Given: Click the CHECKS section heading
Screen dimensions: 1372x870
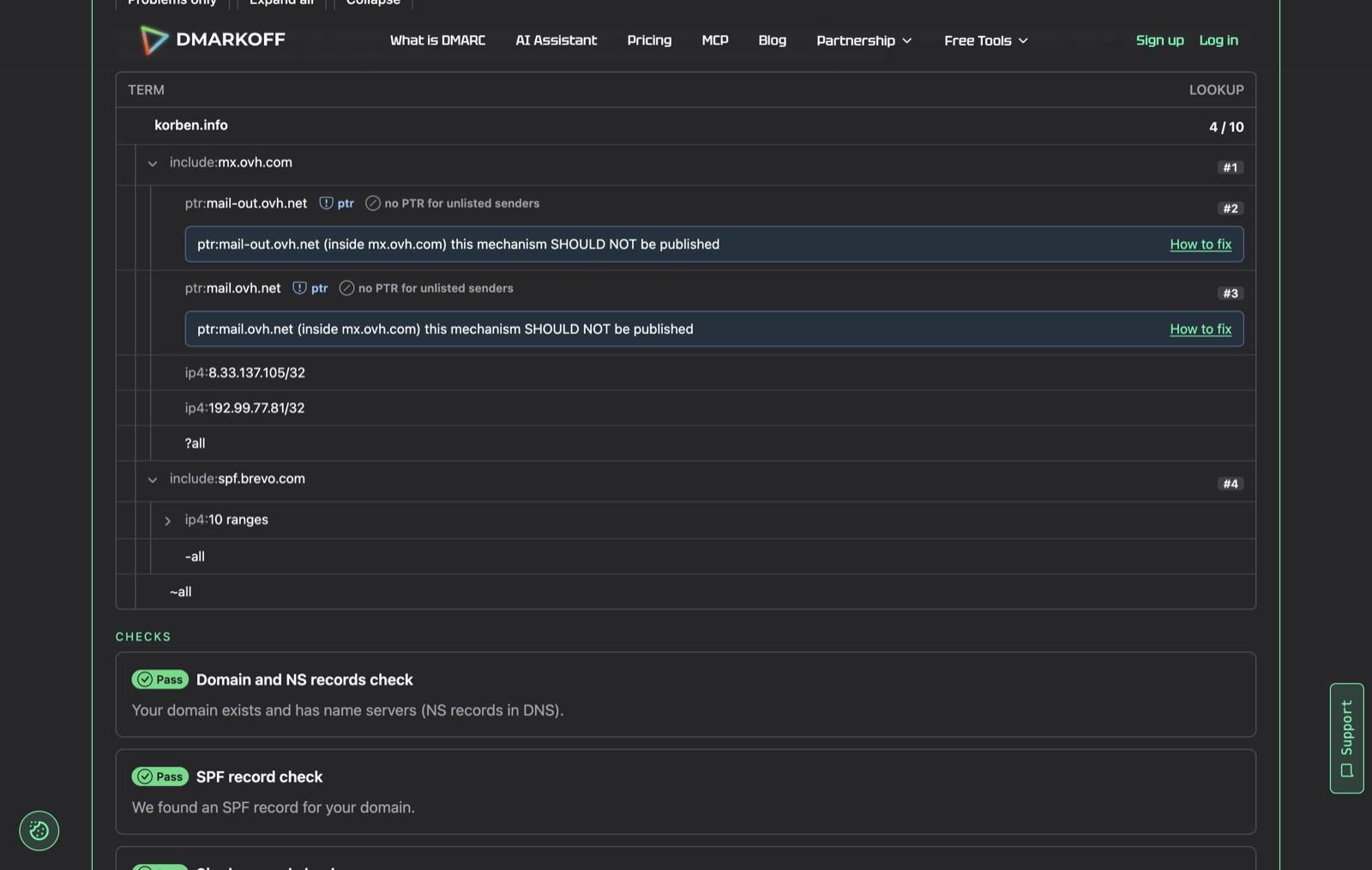Looking at the screenshot, I should click(143, 637).
